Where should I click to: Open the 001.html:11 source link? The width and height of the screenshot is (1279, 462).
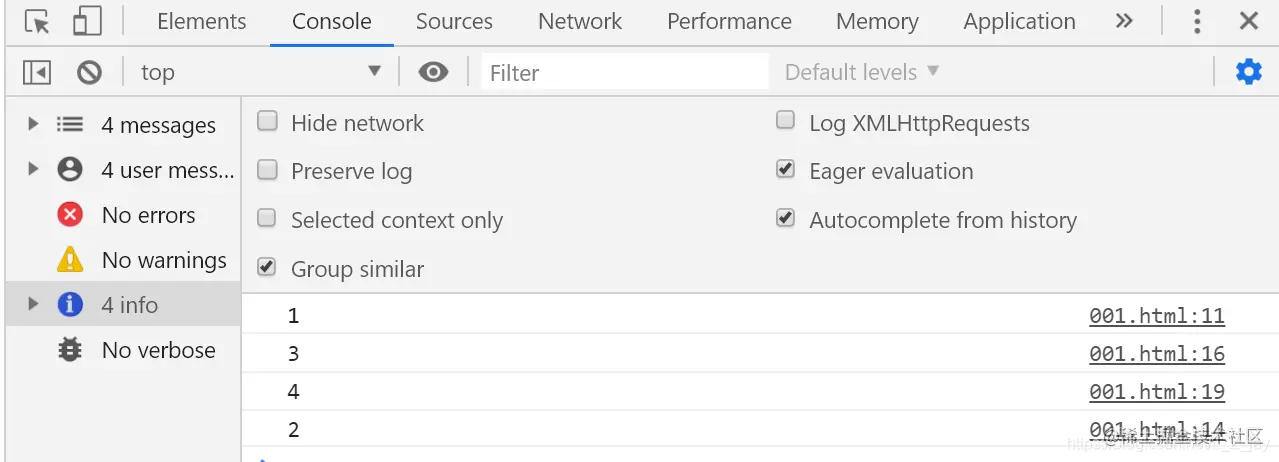[x=1157, y=316]
